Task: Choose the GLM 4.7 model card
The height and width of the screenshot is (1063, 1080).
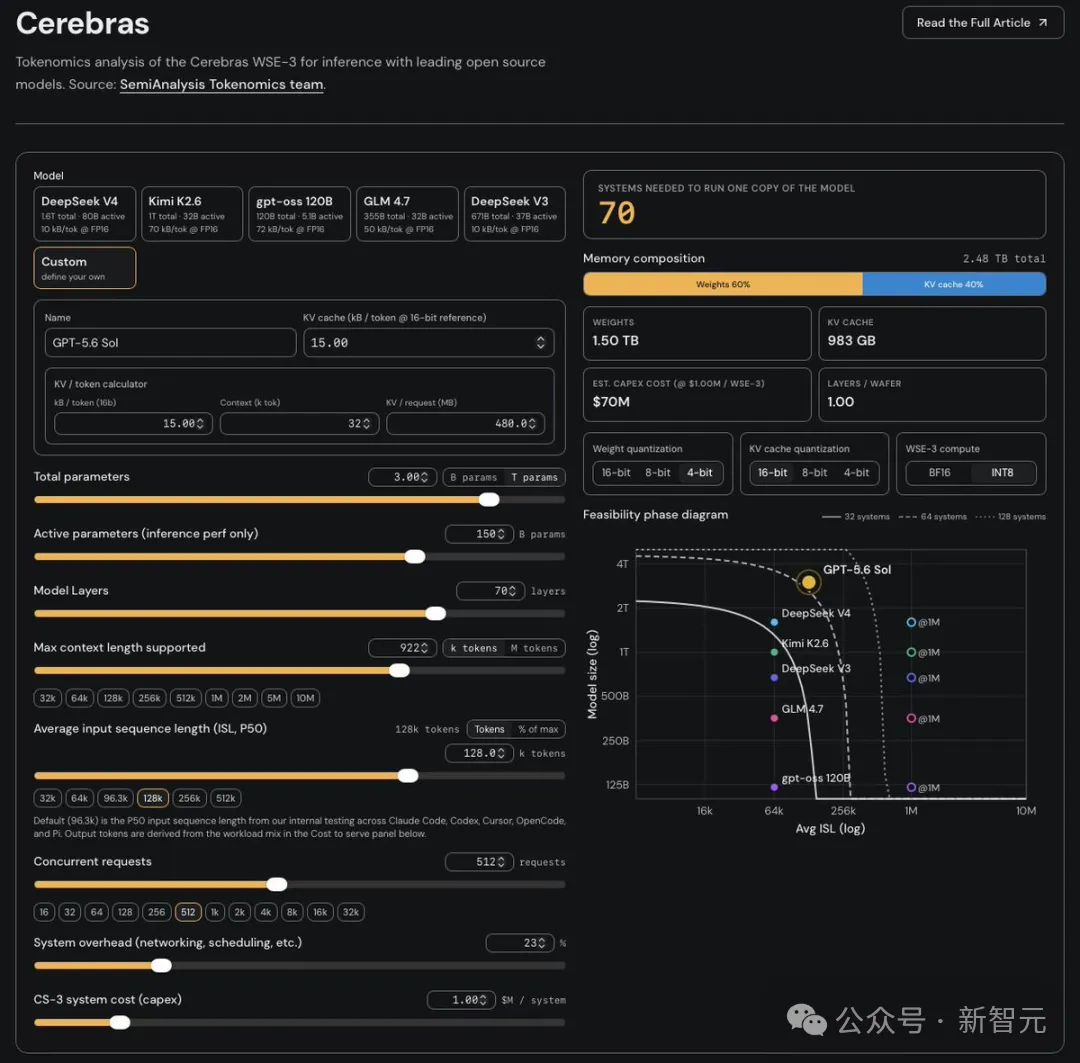Action: tap(407, 214)
